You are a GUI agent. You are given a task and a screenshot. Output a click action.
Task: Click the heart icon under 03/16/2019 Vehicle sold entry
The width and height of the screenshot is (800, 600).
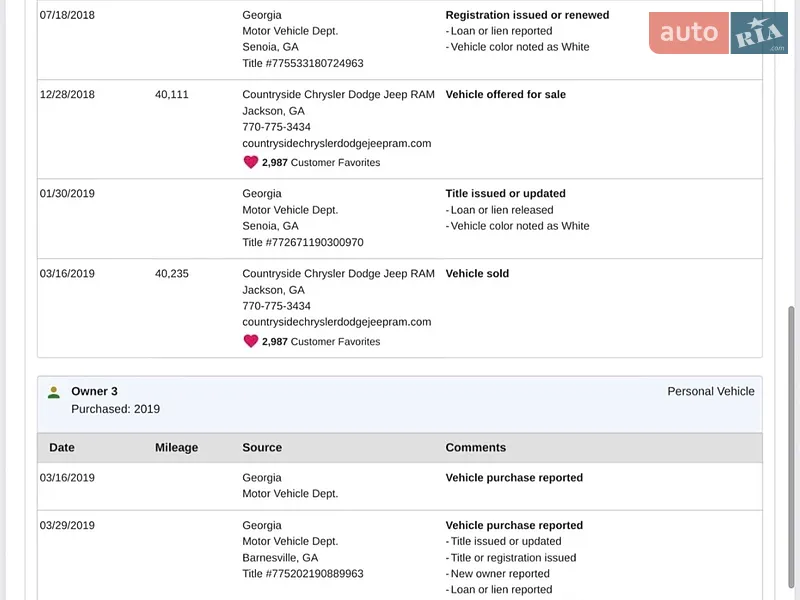point(251,341)
